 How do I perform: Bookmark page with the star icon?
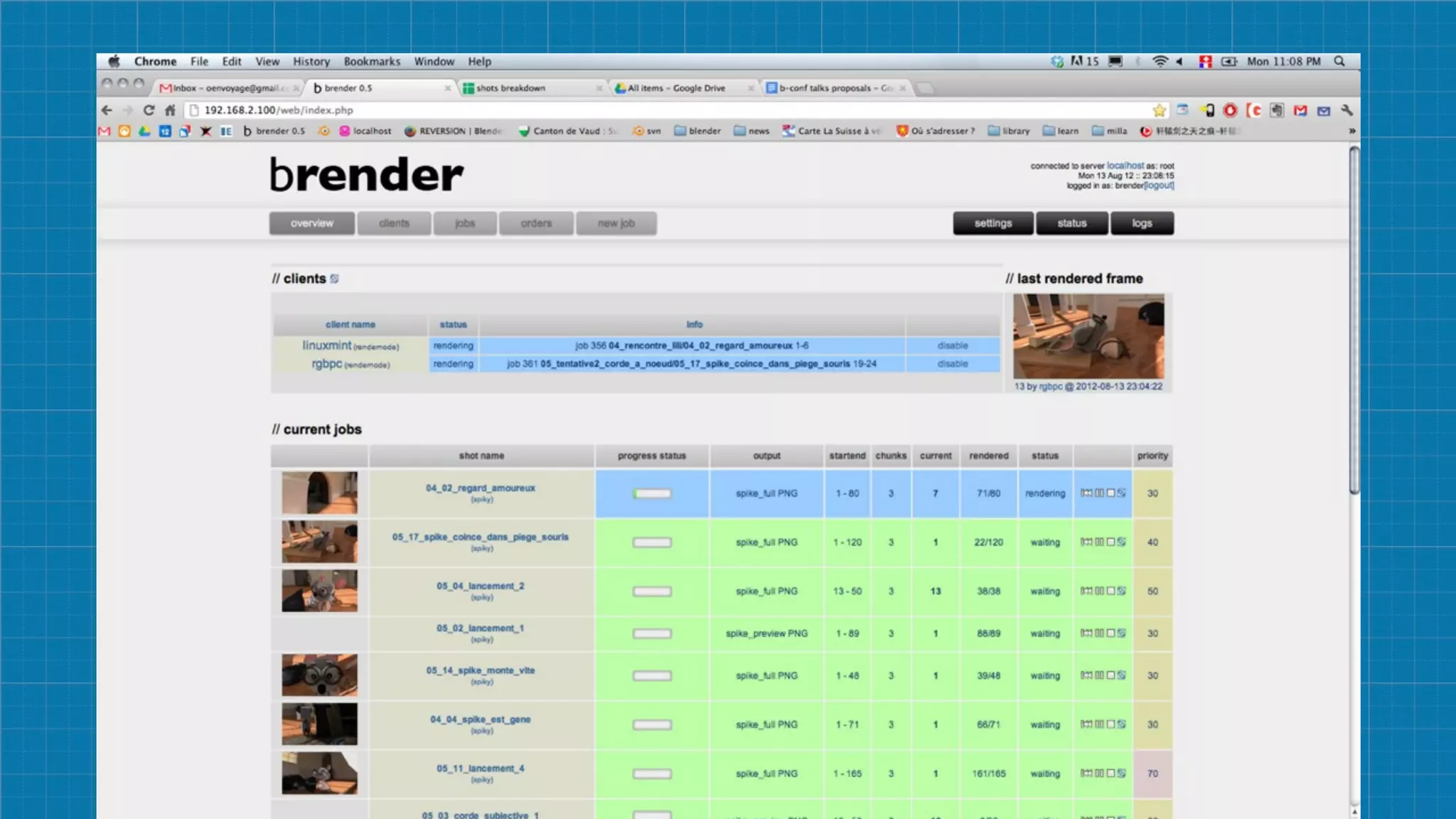point(1159,110)
